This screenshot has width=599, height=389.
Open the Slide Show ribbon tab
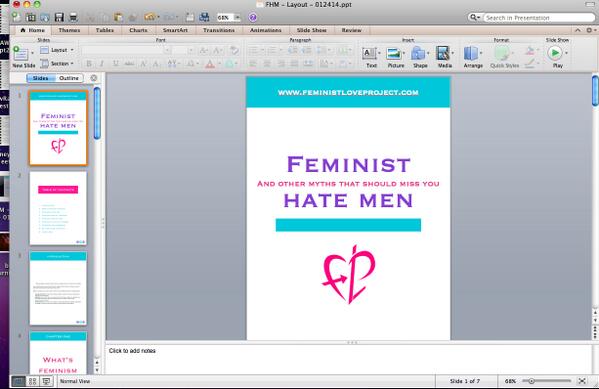click(312, 30)
